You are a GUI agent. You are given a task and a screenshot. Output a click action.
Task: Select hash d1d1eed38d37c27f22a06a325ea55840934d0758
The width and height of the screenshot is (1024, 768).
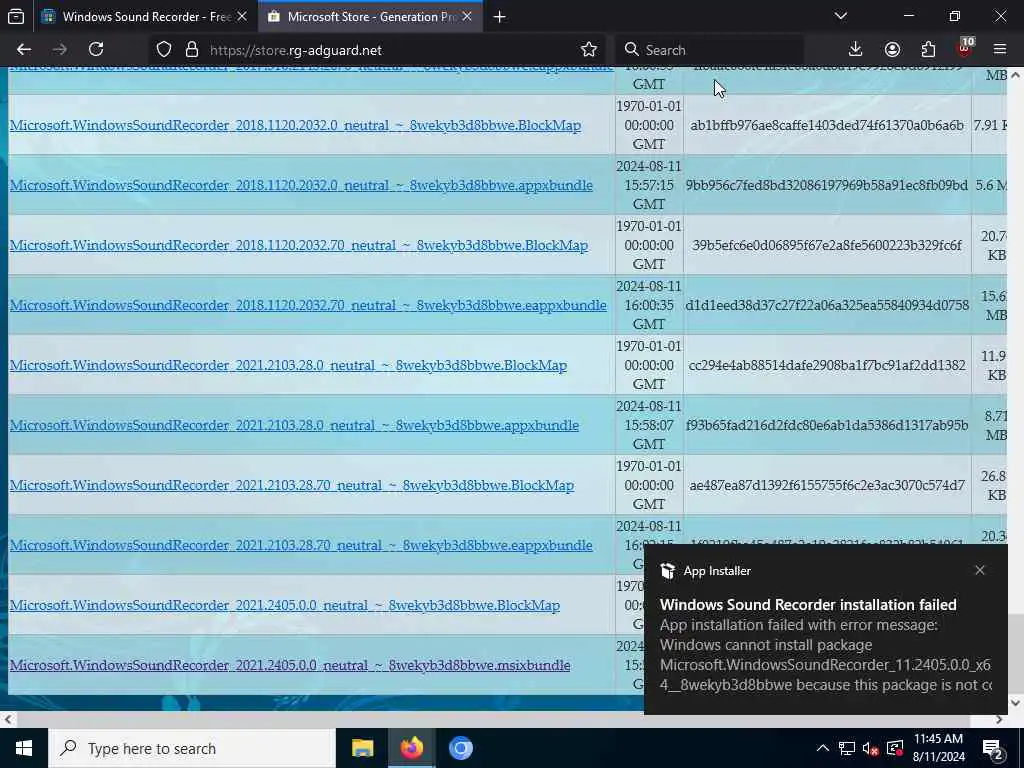coord(827,306)
